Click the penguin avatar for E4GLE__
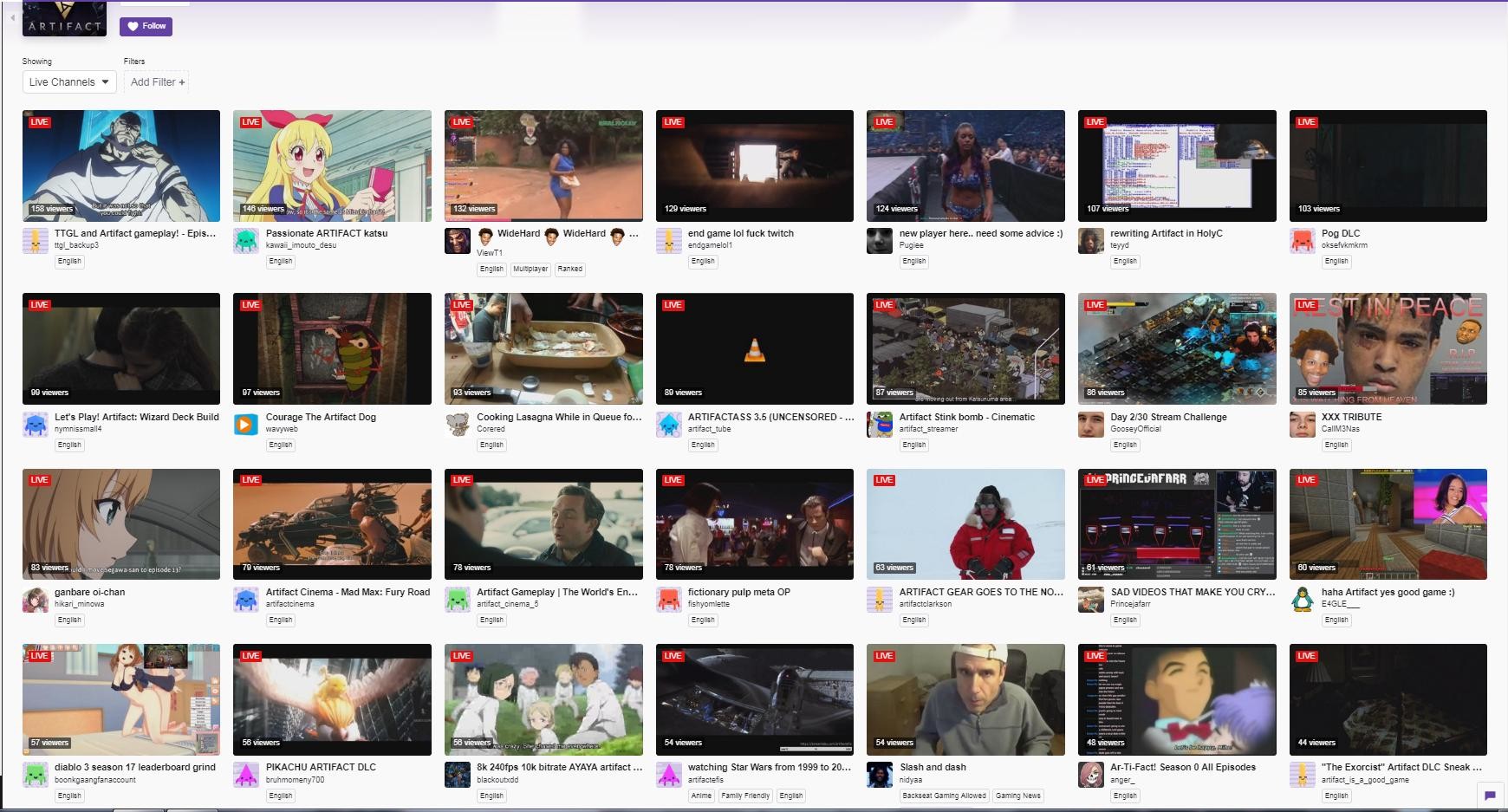 [1302, 600]
